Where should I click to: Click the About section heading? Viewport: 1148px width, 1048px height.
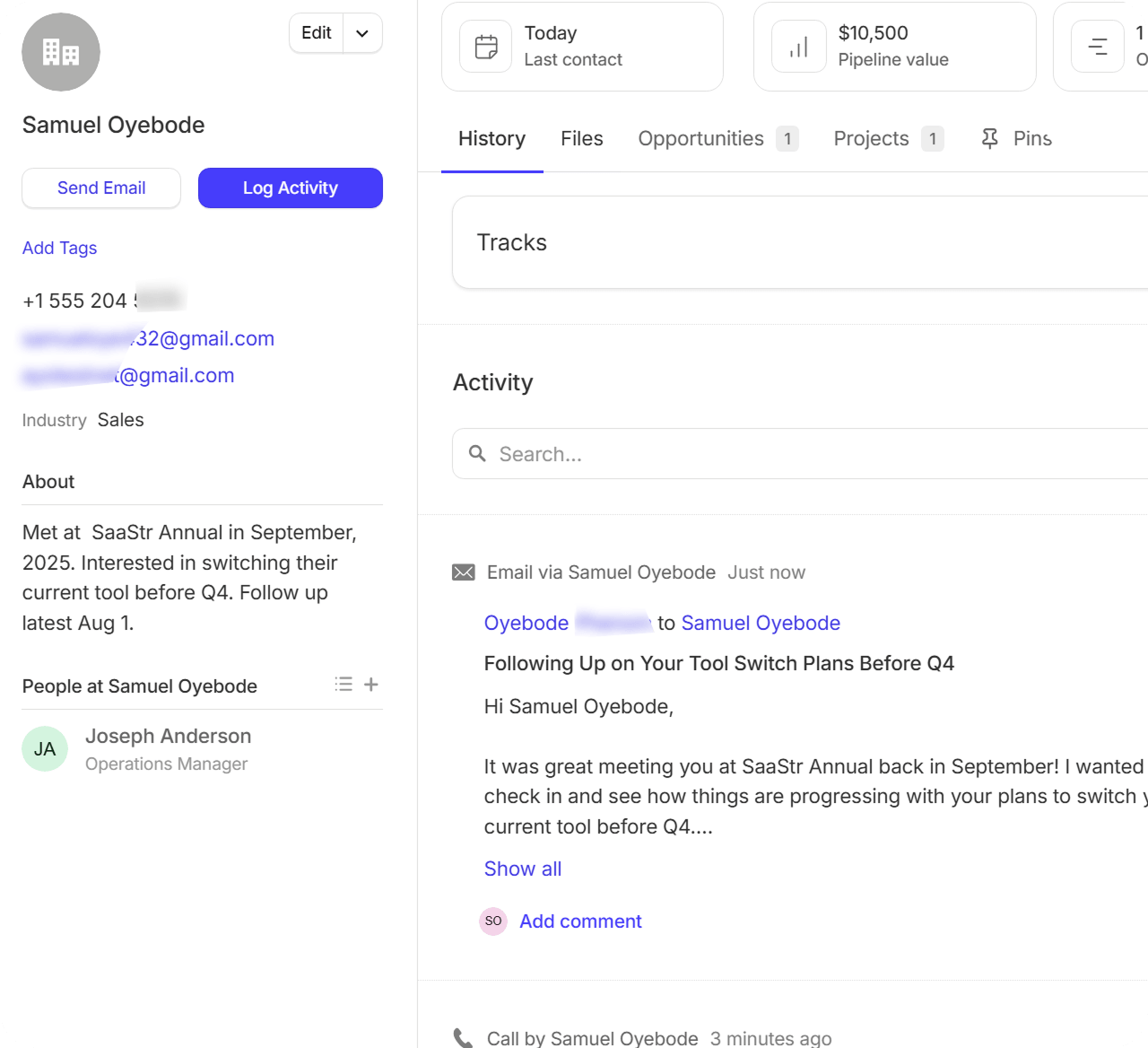tap(48, 482)
